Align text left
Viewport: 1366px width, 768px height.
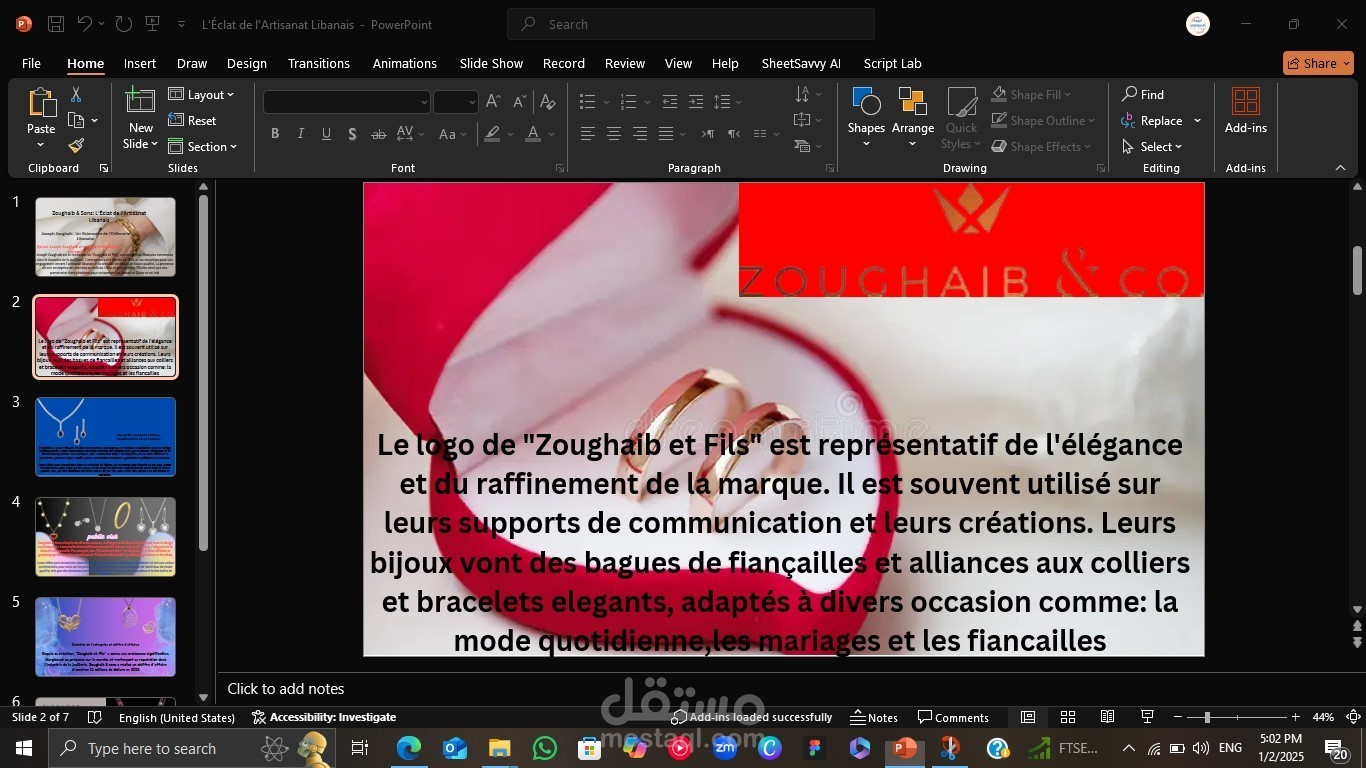click(588, 134)
